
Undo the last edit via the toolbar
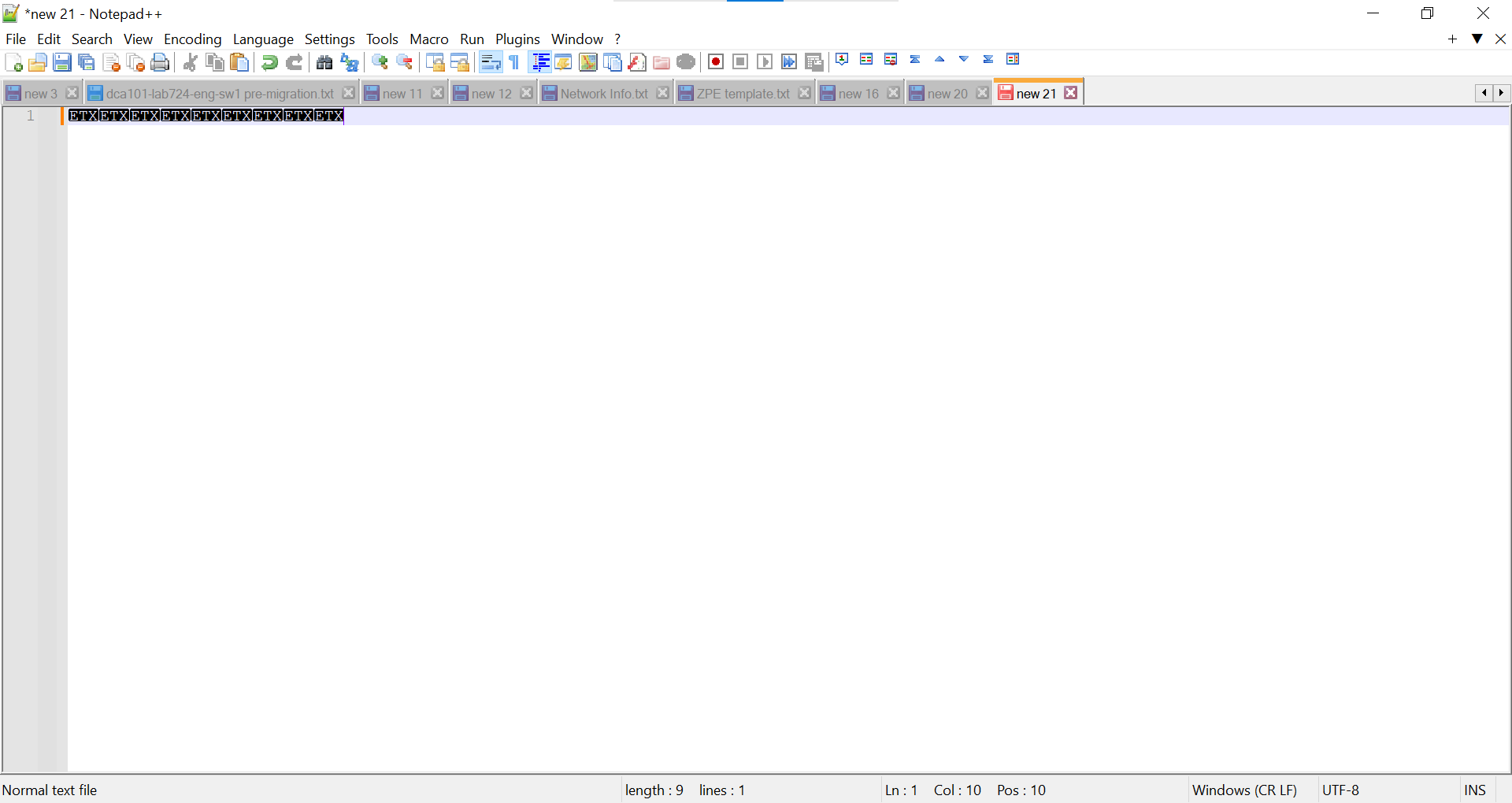269,61
